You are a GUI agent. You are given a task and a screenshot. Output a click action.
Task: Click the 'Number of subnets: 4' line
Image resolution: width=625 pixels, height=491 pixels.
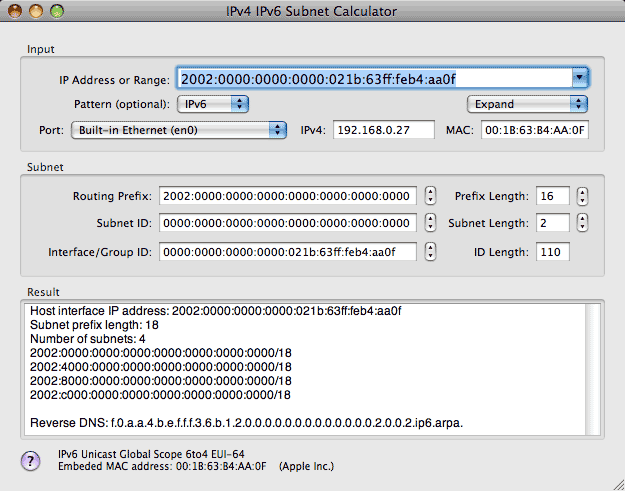pyautogui.click(x=88, y=339)
